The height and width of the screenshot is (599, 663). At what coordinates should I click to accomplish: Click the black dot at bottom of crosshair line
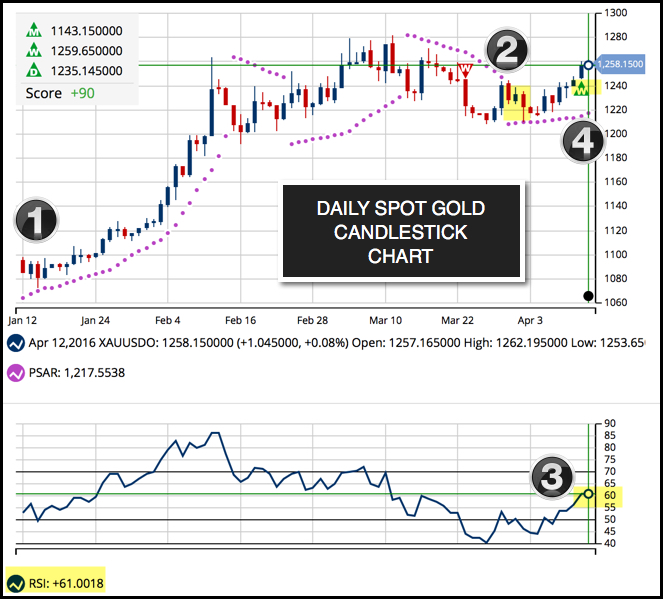(588, 296)
